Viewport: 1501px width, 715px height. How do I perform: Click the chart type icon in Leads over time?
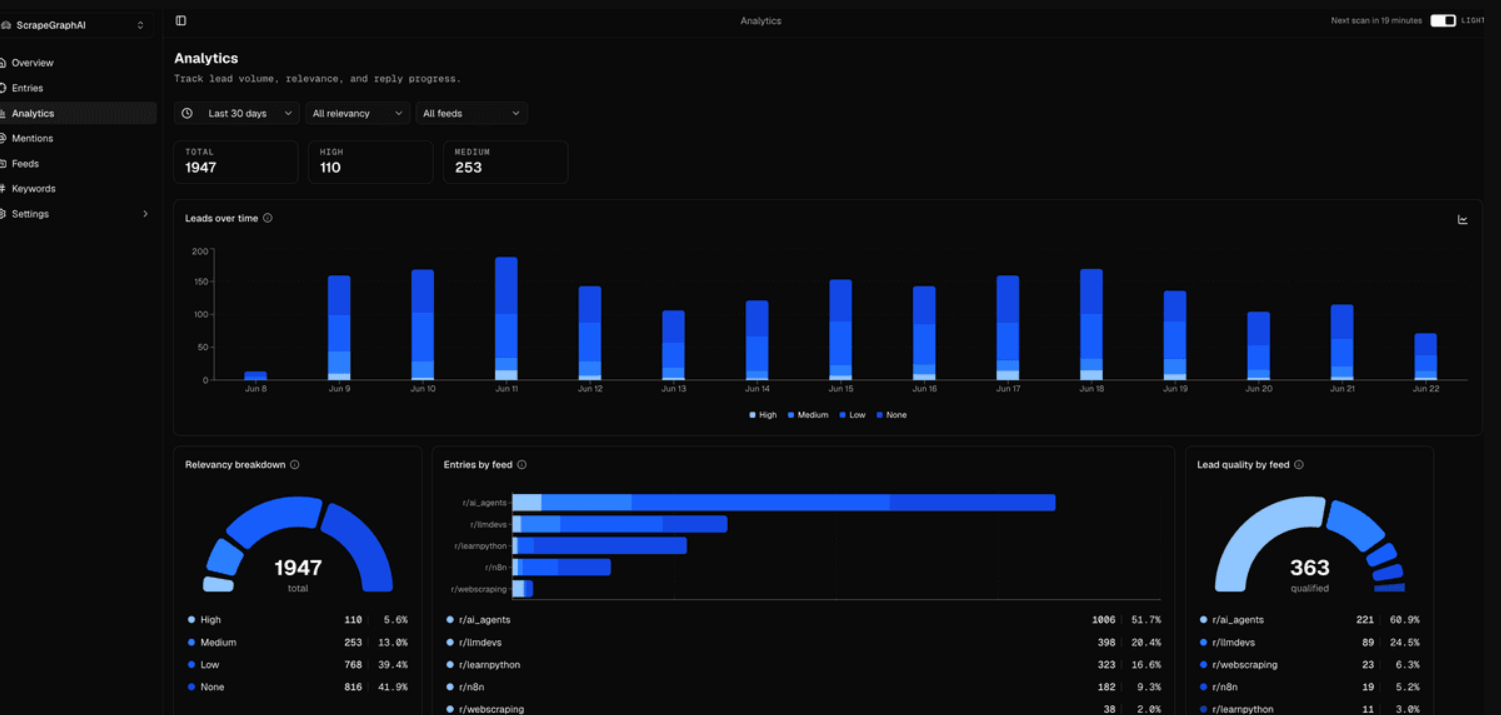pyautogui.click(x=1462, y=219)
